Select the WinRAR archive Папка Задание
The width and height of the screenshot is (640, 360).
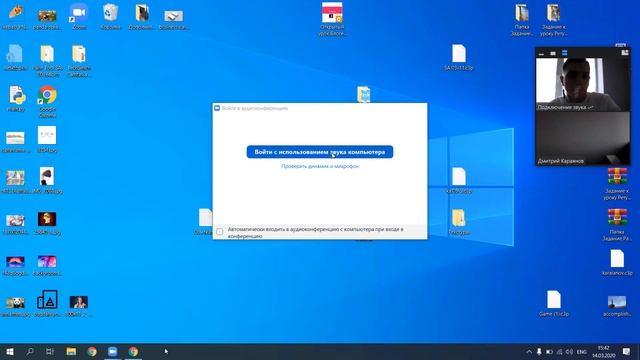(x=617, y=224)
